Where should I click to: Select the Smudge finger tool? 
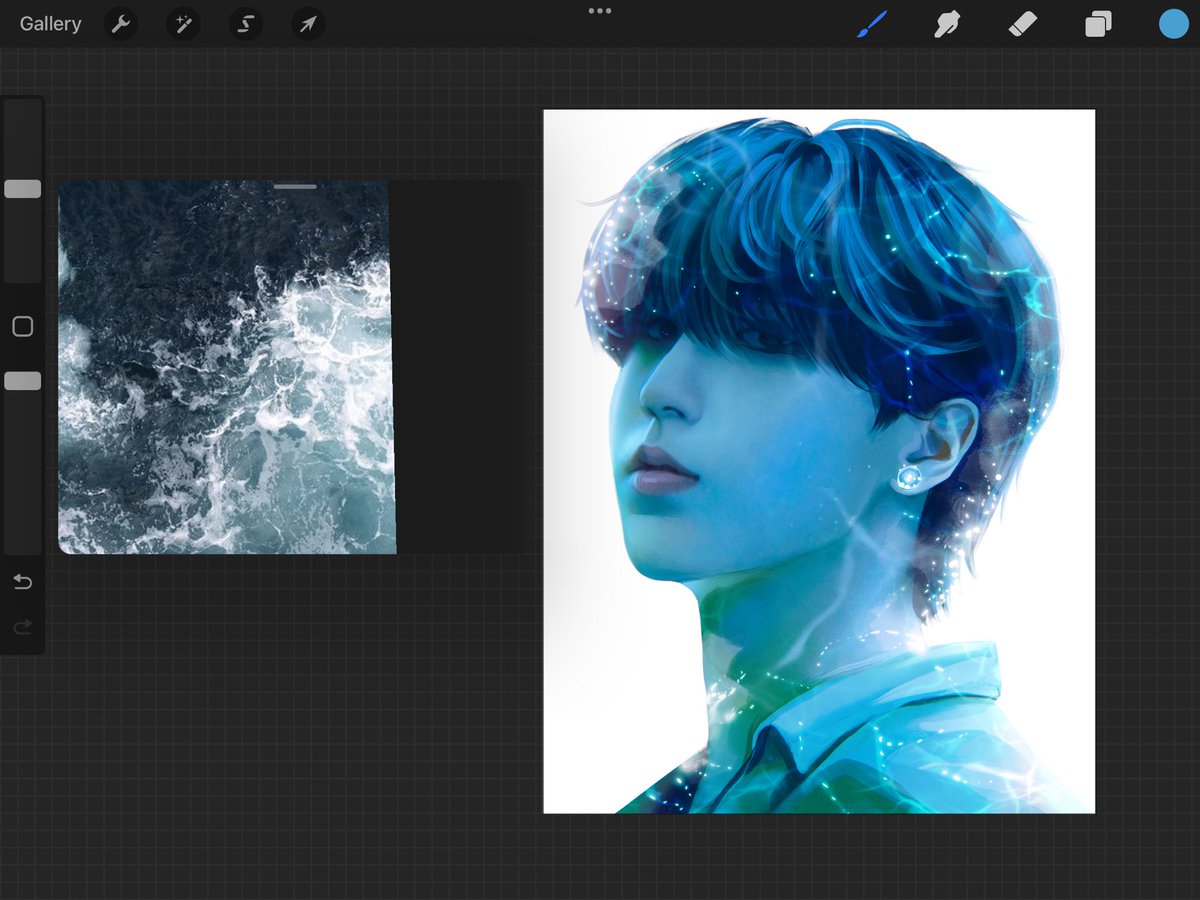[x=946, y=24]
